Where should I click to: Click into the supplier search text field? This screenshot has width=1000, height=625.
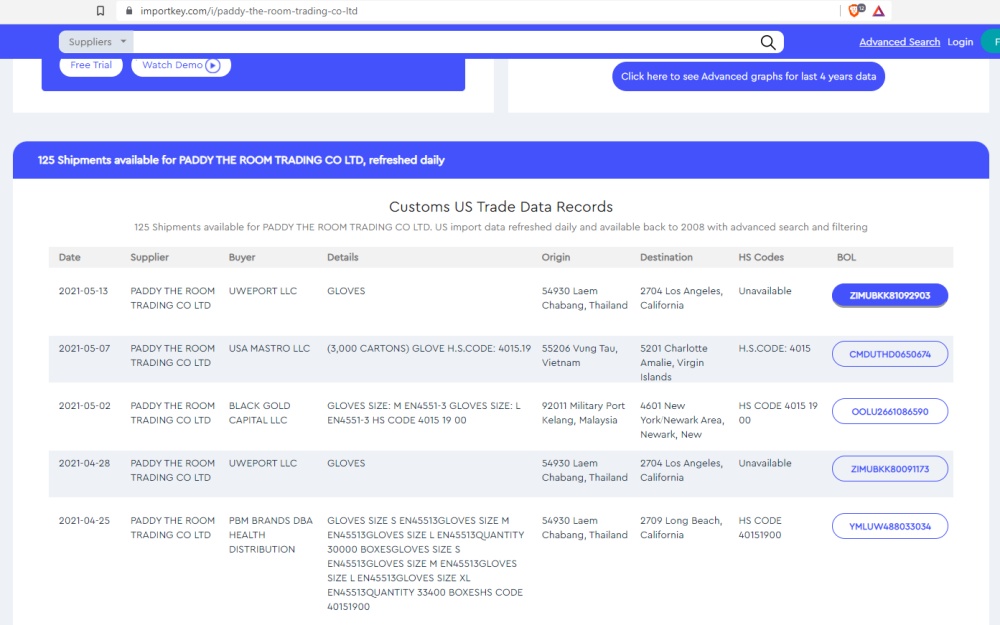point(440,42)
